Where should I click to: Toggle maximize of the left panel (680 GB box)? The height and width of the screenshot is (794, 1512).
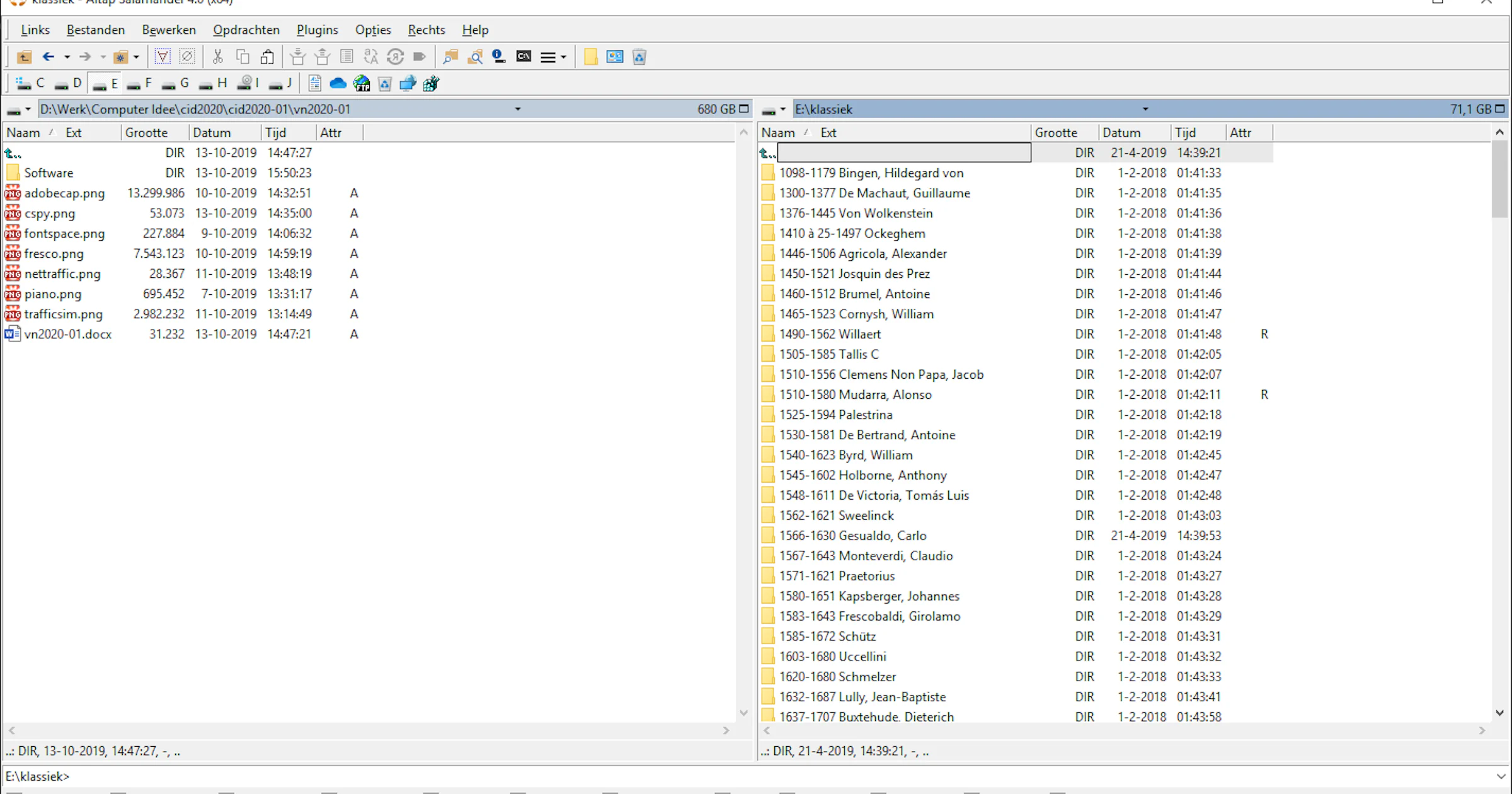743,109
